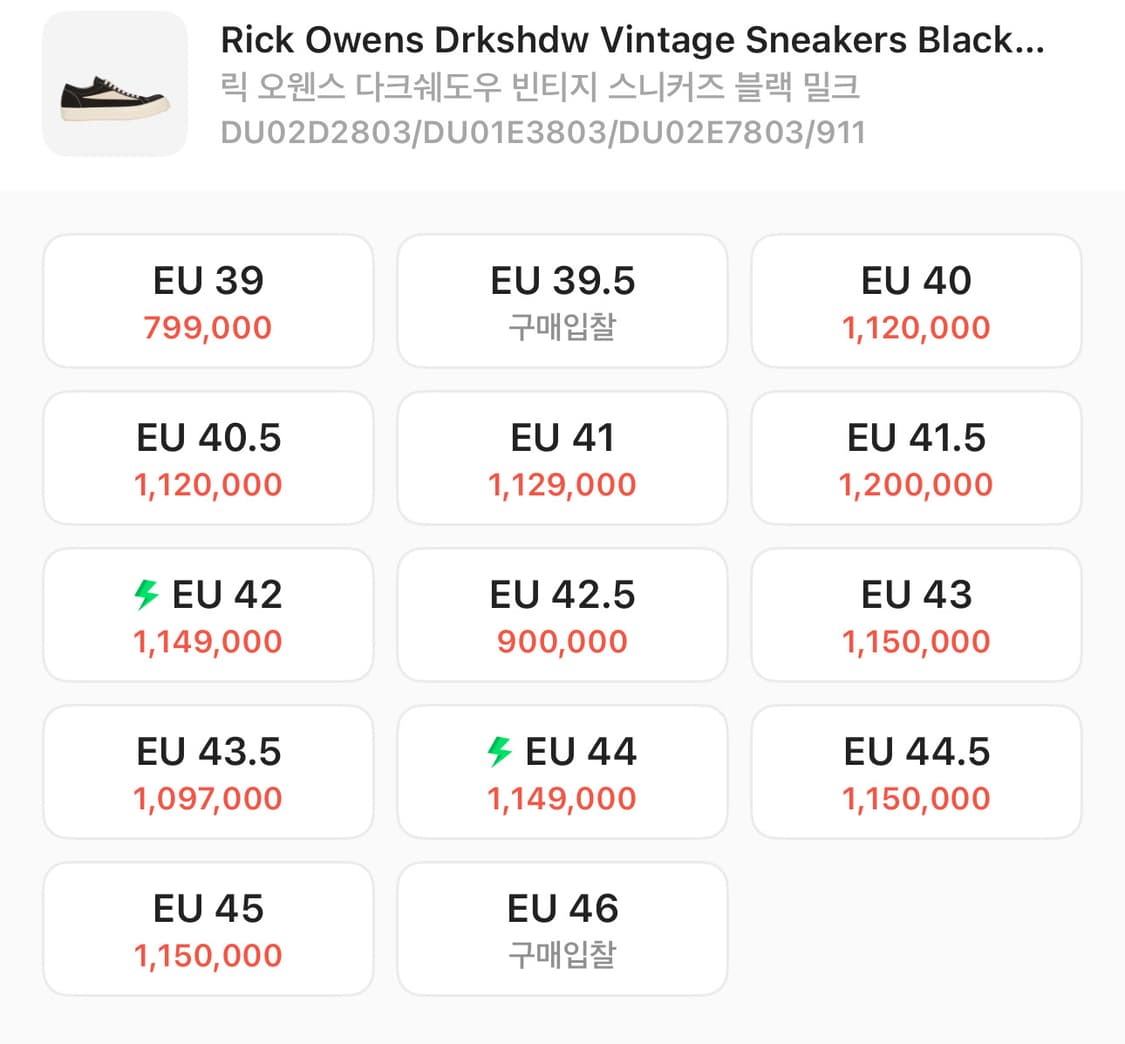This screenshot has width=1125, height=1044.
Task: Choose the EU 44.5 size tile
Action: point(916,772)
